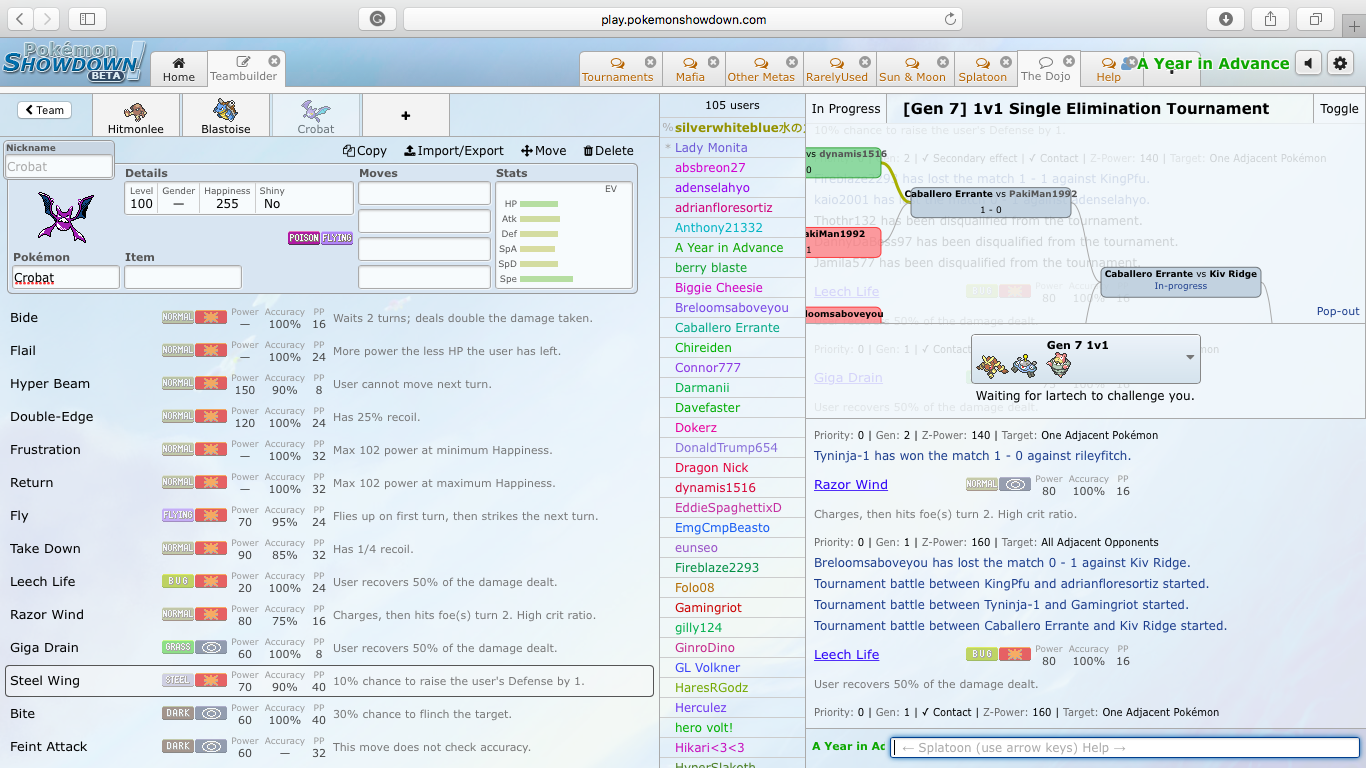Click the Pokémon Showdown logo

click(x=73, y=62)
